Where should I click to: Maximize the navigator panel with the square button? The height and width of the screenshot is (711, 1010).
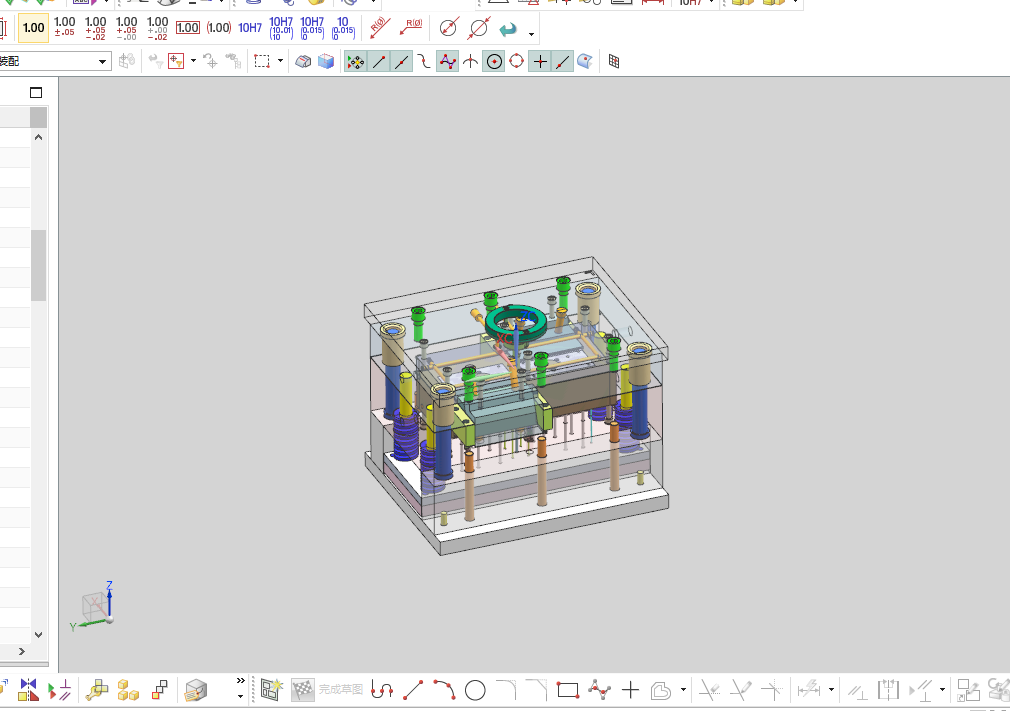click(36, 93)
